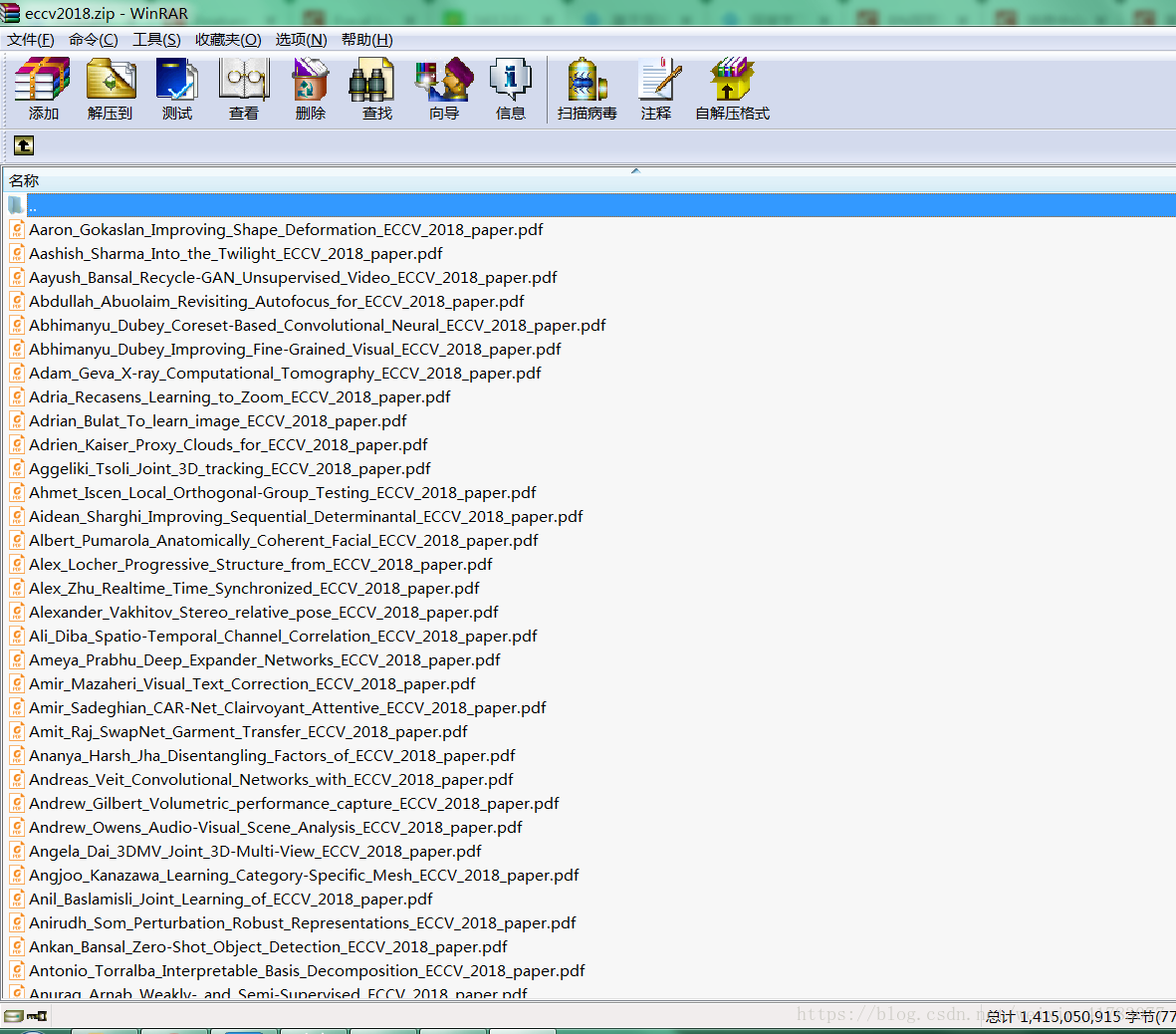Open the 选项(N) menu
The height and width of the screenshot is (1034, 1176).
(301, 39)
